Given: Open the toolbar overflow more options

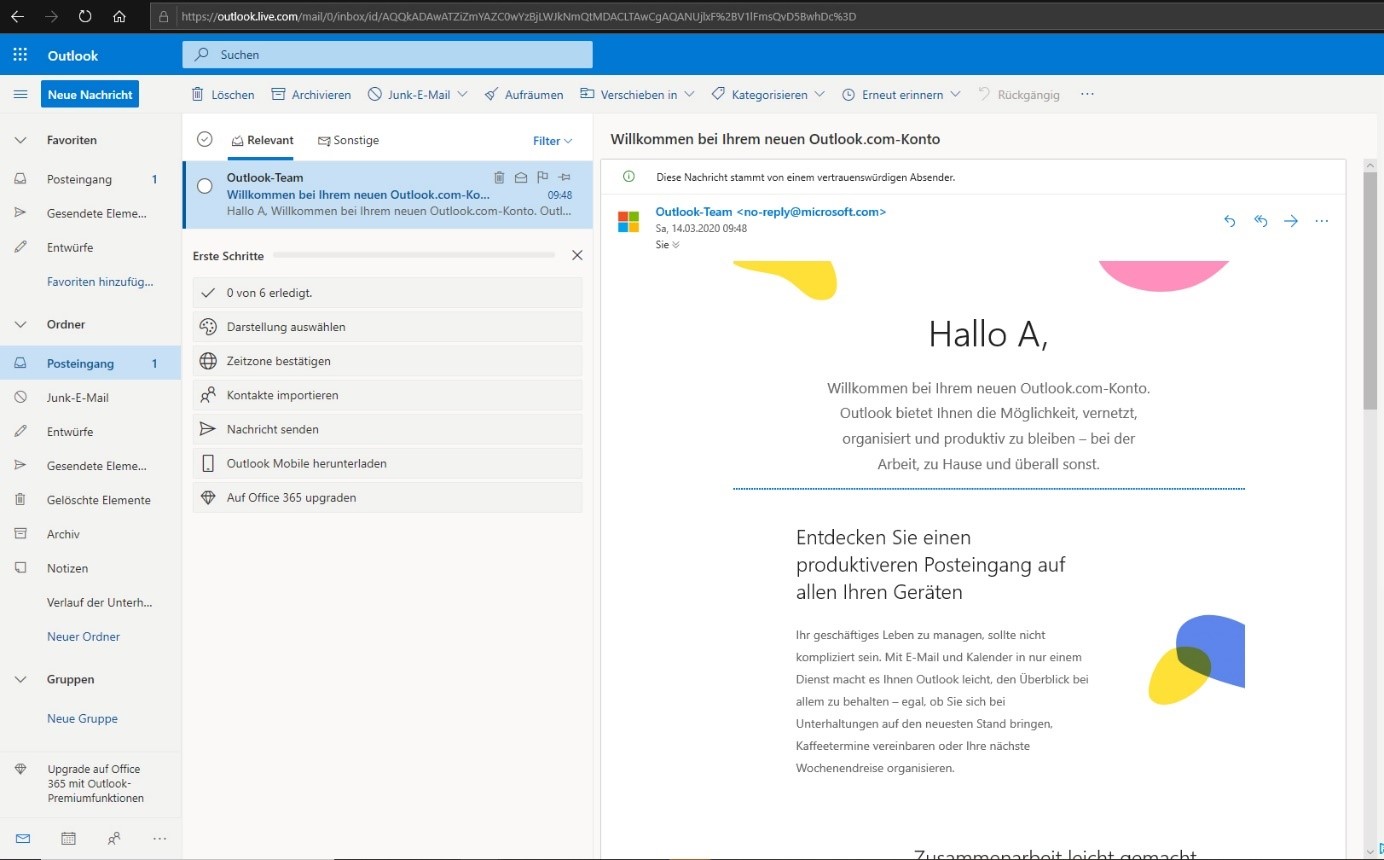Looking at the screenshot, I should click(x=1088, y=95).
